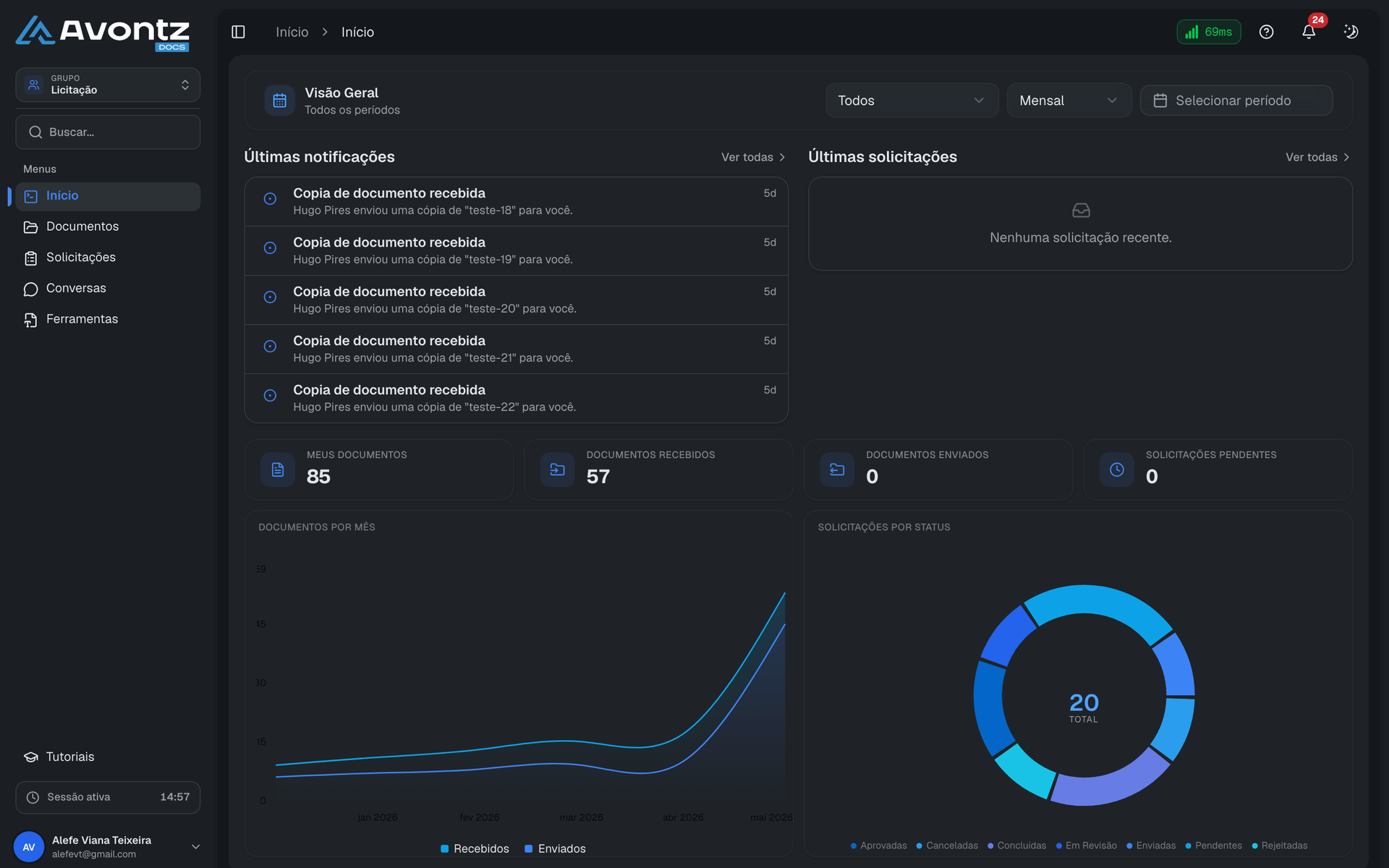Toggle the Rejeitadas legend item
The height and width of the screenshot is (868, 1389).
tap(1280, 846)
